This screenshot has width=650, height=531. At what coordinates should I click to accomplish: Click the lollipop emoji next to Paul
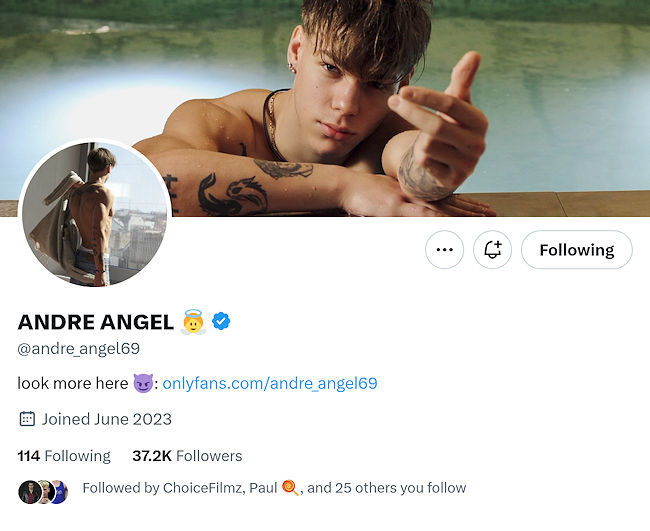point(289,488)
